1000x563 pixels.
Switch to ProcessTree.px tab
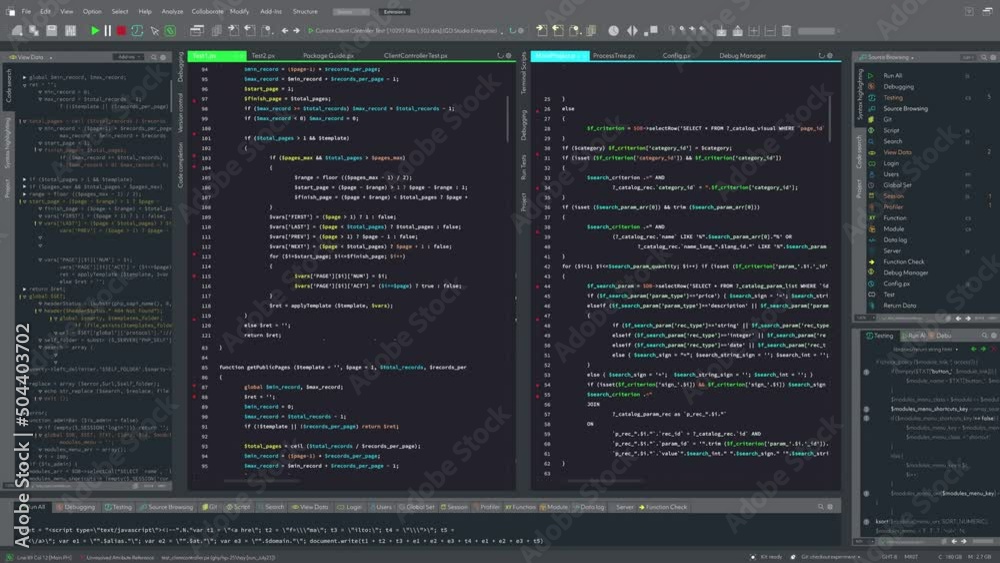click(614, 55)
